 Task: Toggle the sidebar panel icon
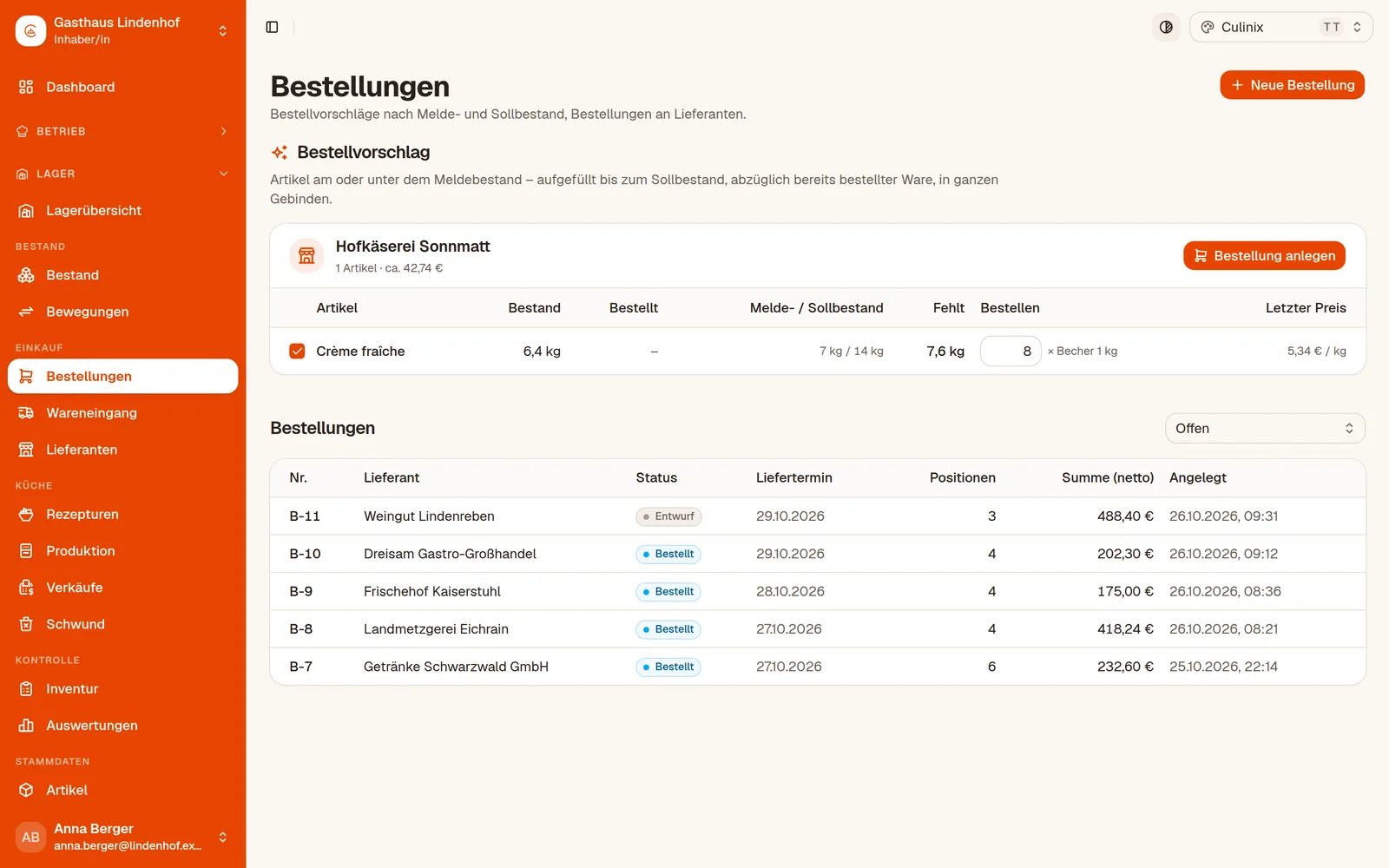tap(272, 27)
